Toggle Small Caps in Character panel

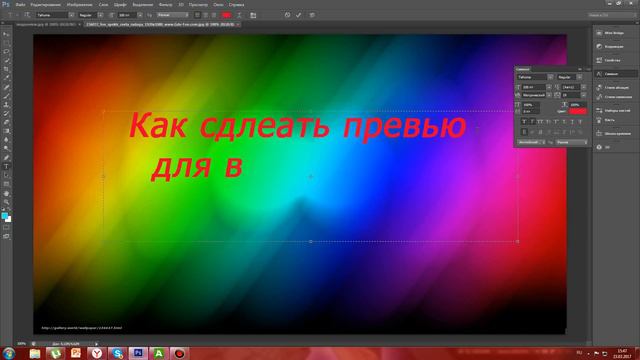click(x=548, y=122)
